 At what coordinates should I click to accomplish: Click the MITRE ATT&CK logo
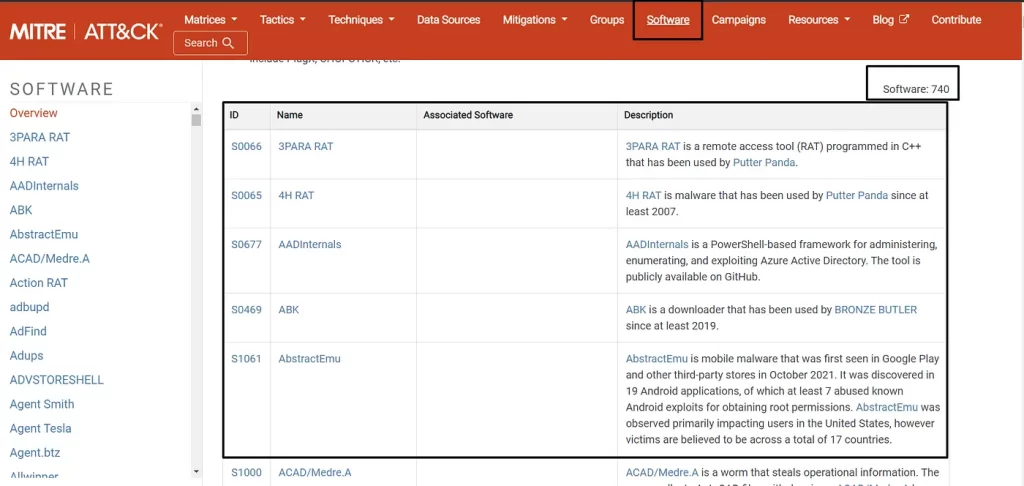click(x=86, y=30)
